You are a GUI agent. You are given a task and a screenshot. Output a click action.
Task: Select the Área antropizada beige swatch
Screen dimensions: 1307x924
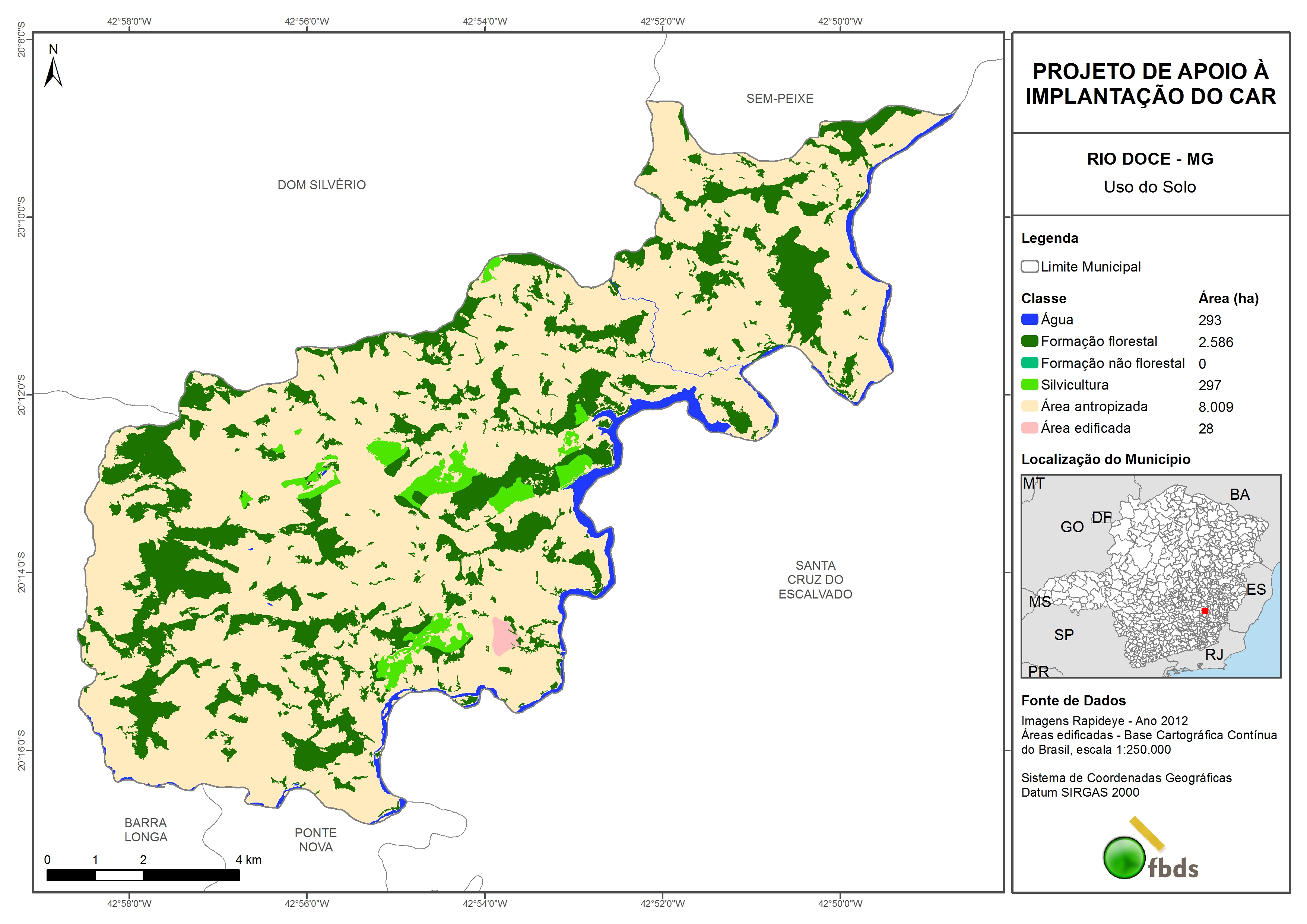click(1029, 406)
